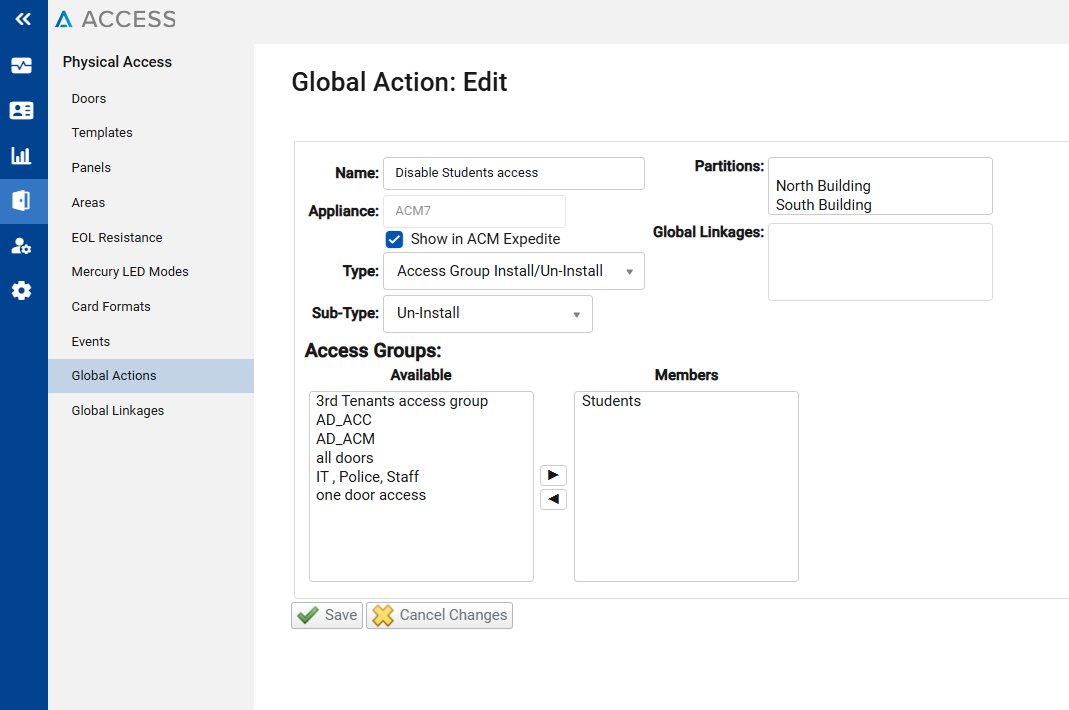The height and width of the screenshot is (710, 1069).
Task: Open the Sub-Type dropdown
Action: (x=488, y=314)
